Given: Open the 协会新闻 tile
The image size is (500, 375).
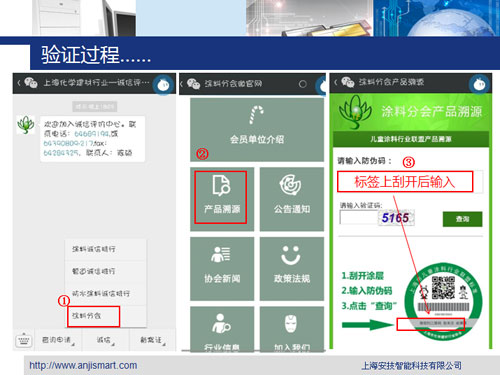Looking at the screenshot, I should [x=222, y=269].
